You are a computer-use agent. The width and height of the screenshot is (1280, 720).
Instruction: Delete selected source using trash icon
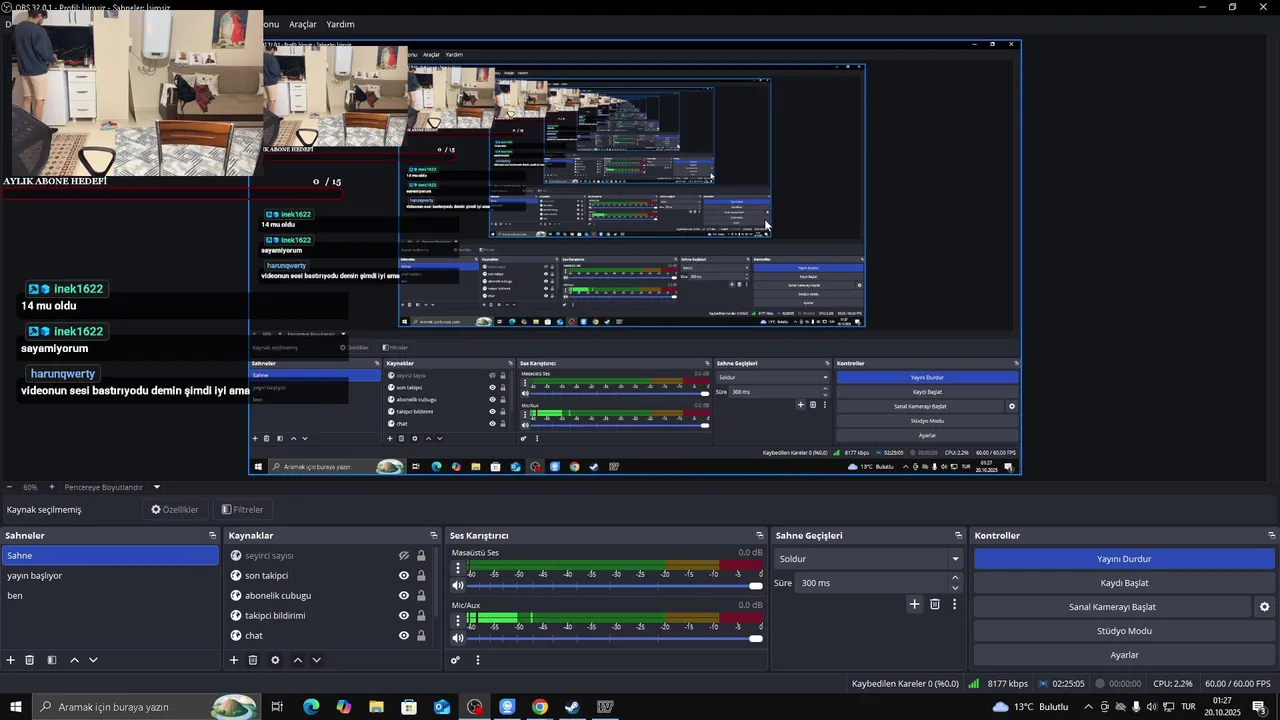(253, 660)
